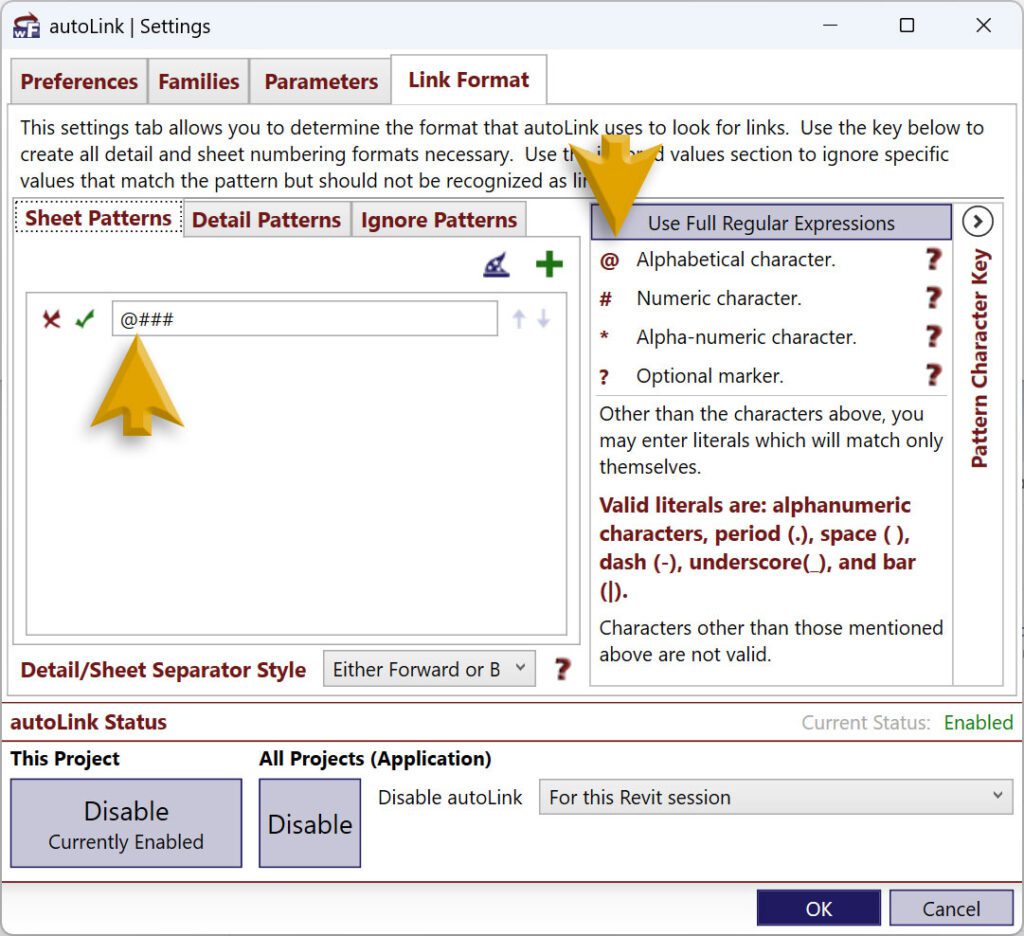The width and height of the screenshot is (1024, 936).
Task: Open help for Numeric character
Action: (934, 298)
